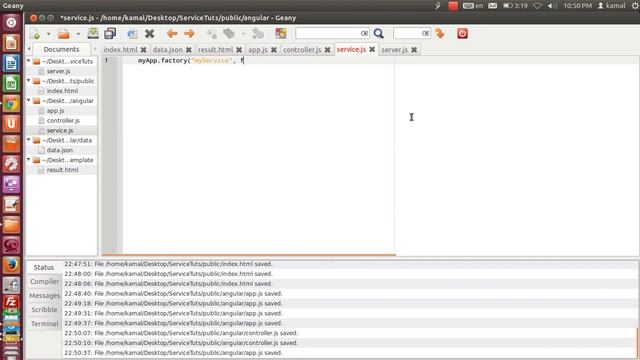Collapse the ~/Deskt...emplate folder
The height and width of the screenshot is (360, 640).
pos(29,160)
